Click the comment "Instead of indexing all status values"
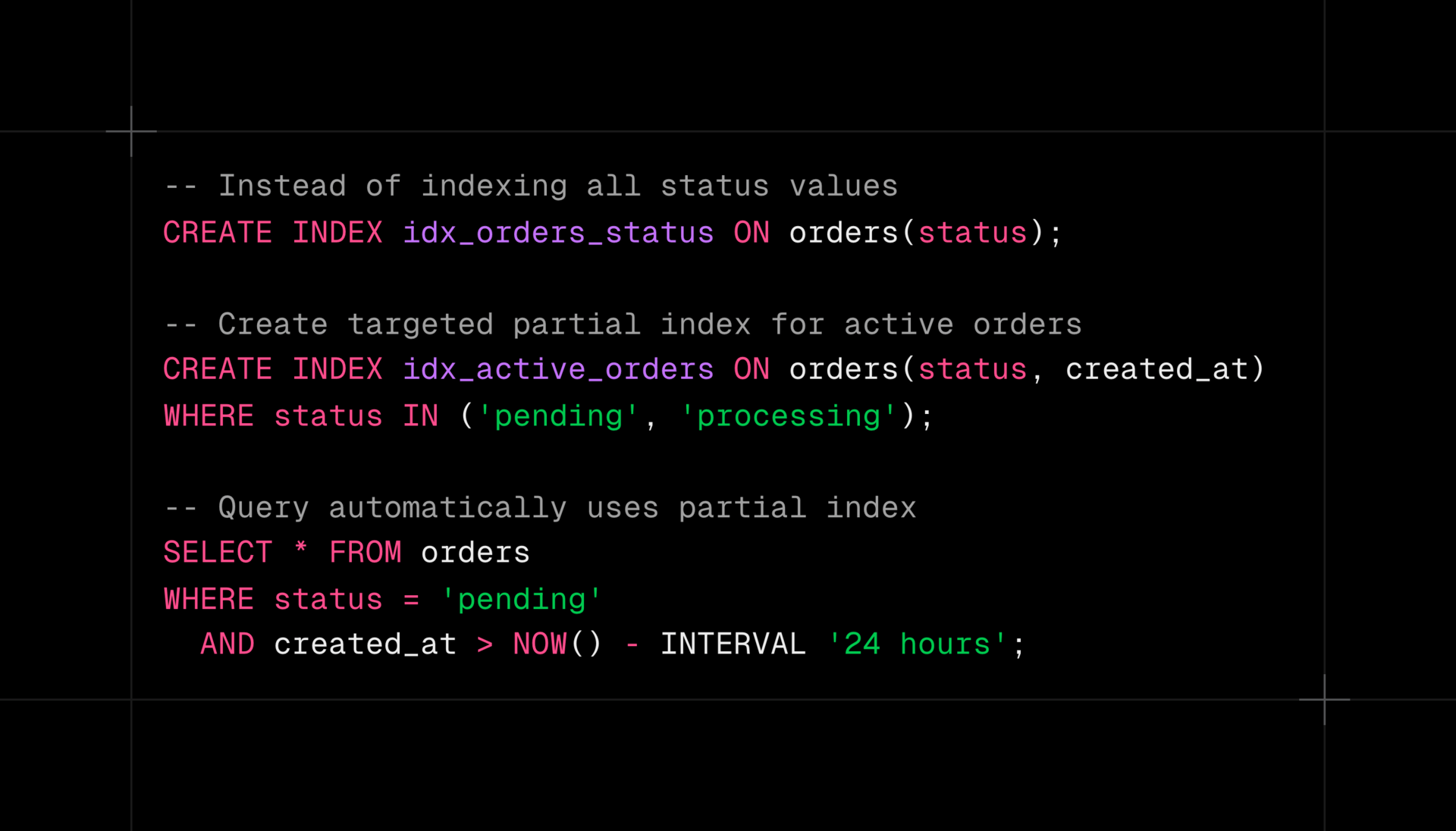The image size is (1456, 831). click(531, 187)
